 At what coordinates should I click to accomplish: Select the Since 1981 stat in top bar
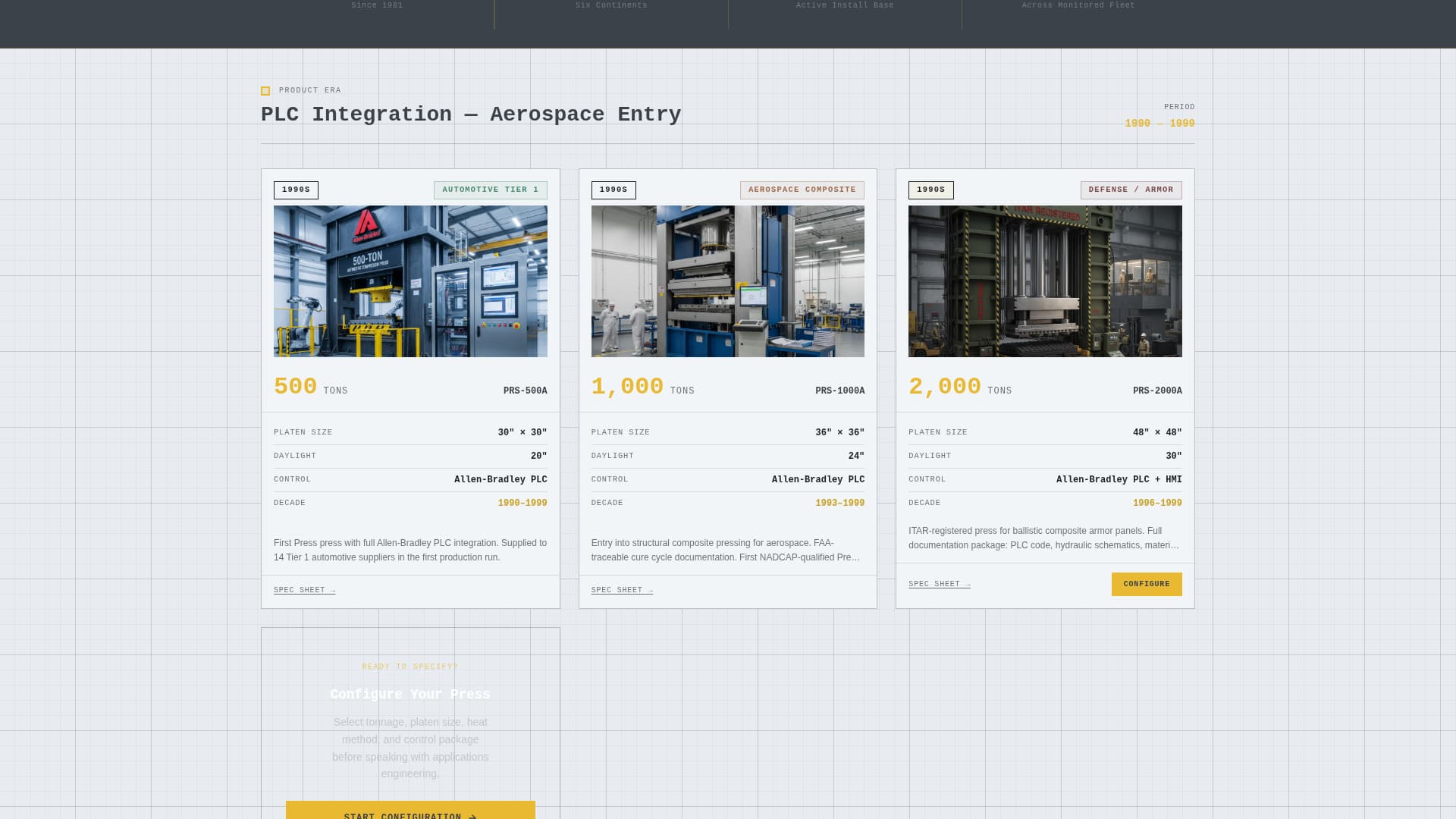click(x=377, y=5)
